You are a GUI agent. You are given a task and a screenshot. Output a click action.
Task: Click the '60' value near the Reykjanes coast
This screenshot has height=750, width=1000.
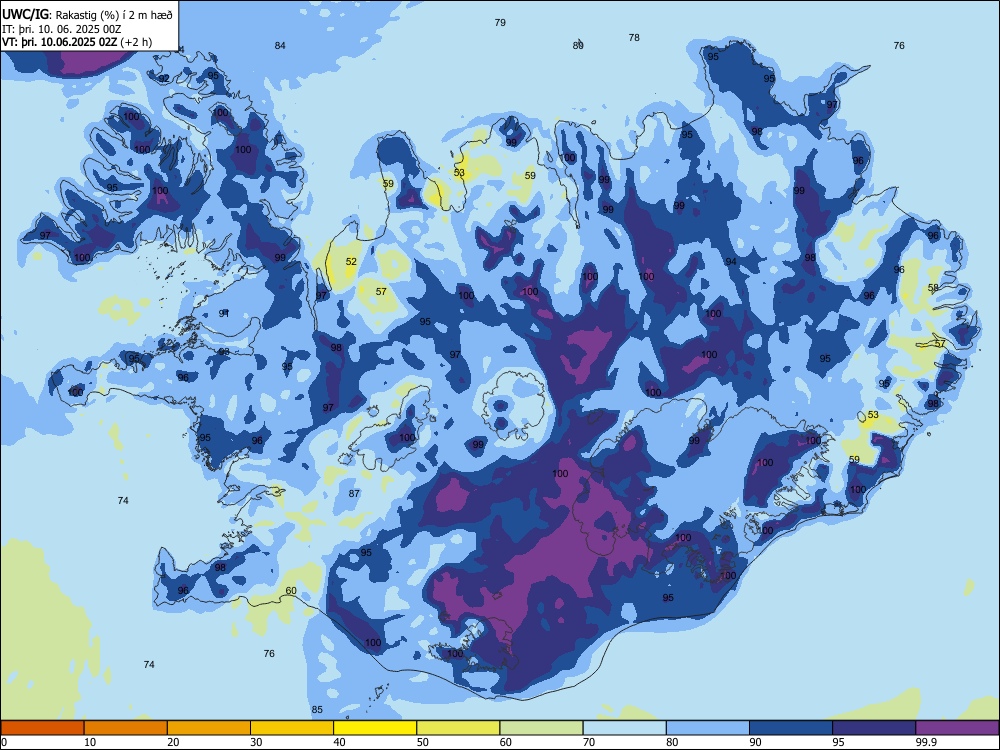pyautogui.click(x=291, y=591)
